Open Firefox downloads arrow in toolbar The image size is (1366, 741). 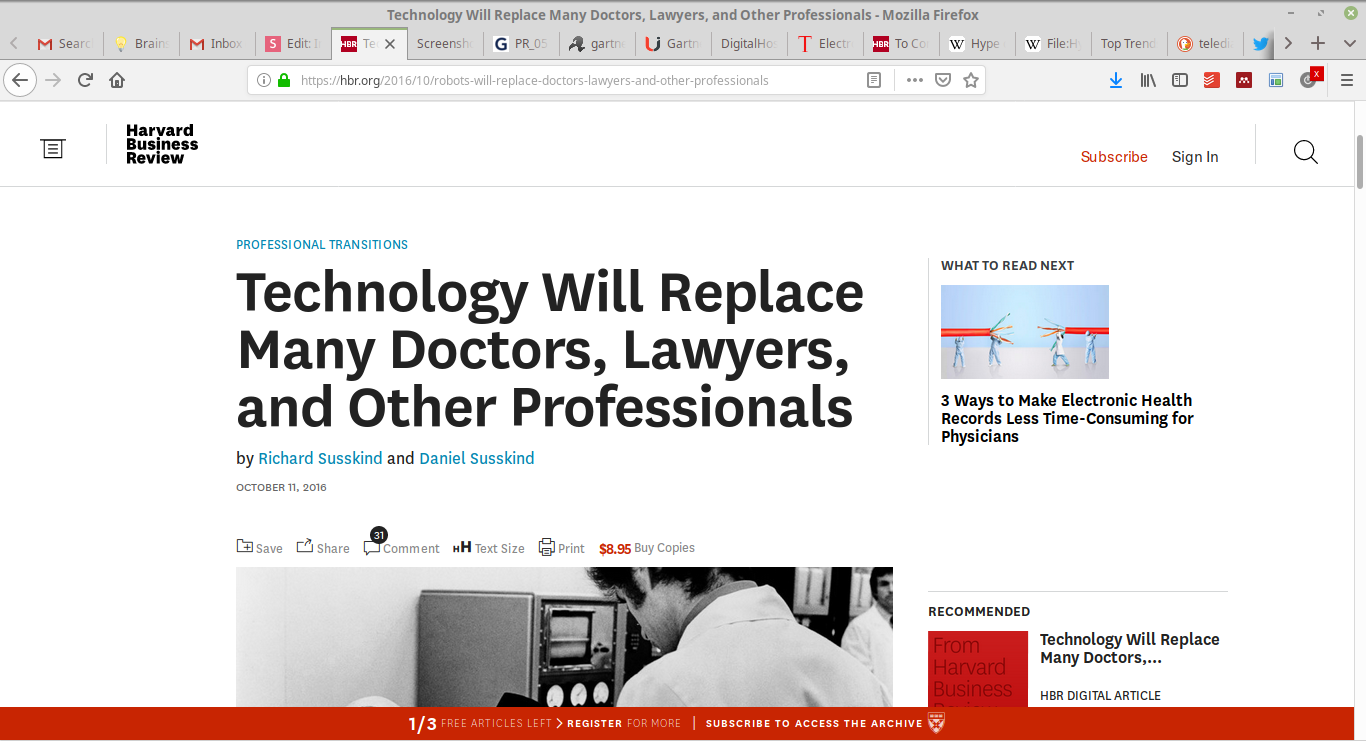[1116, 80]
